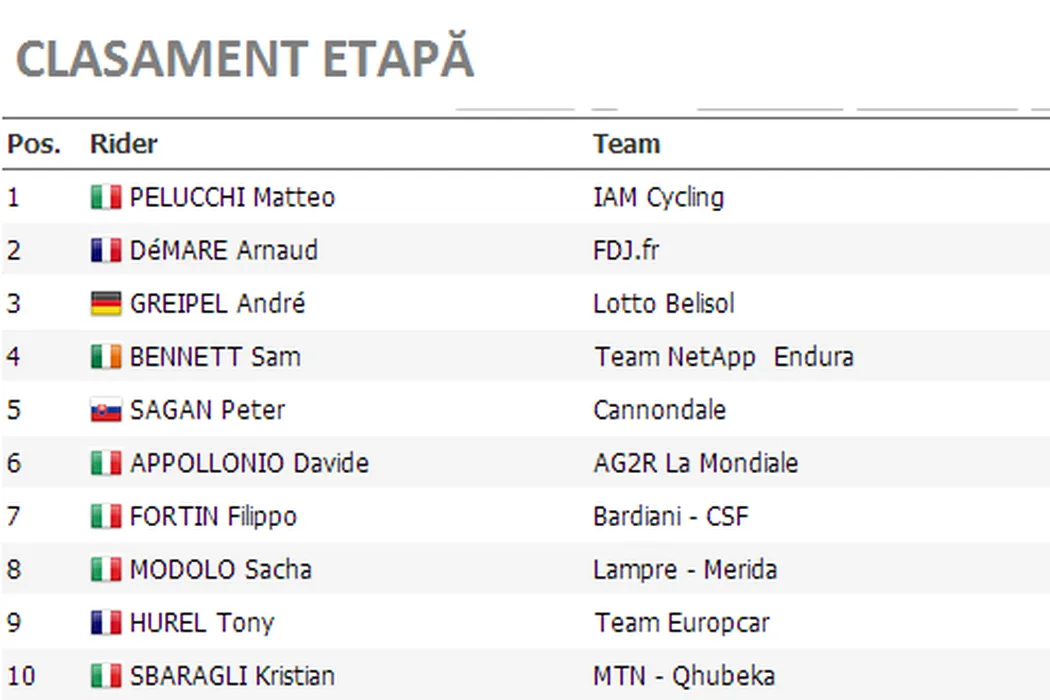Open the Lotto Belisol team

(x=663, y=304)
